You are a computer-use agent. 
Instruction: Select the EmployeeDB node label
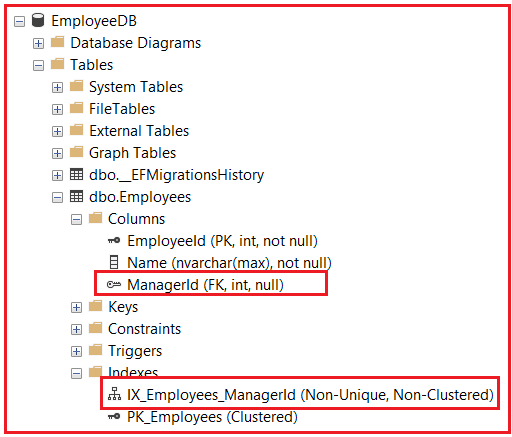click(94, 21)
